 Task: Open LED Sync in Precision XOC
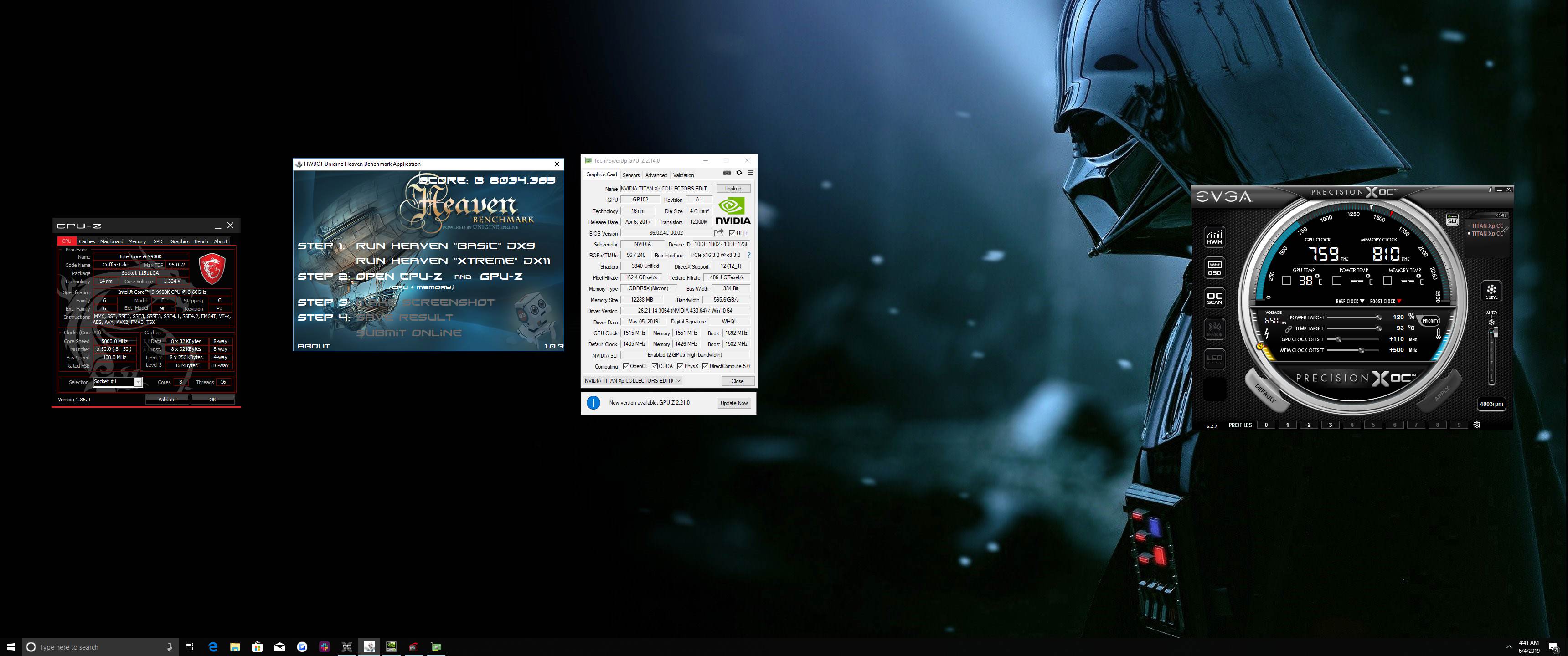pos(1214,359)
